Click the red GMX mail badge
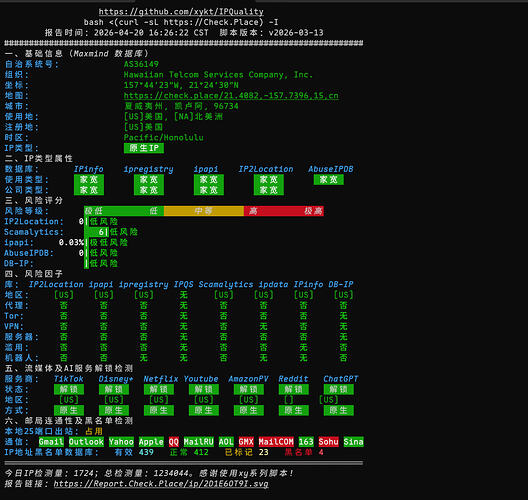 click(x=246, y=441)
